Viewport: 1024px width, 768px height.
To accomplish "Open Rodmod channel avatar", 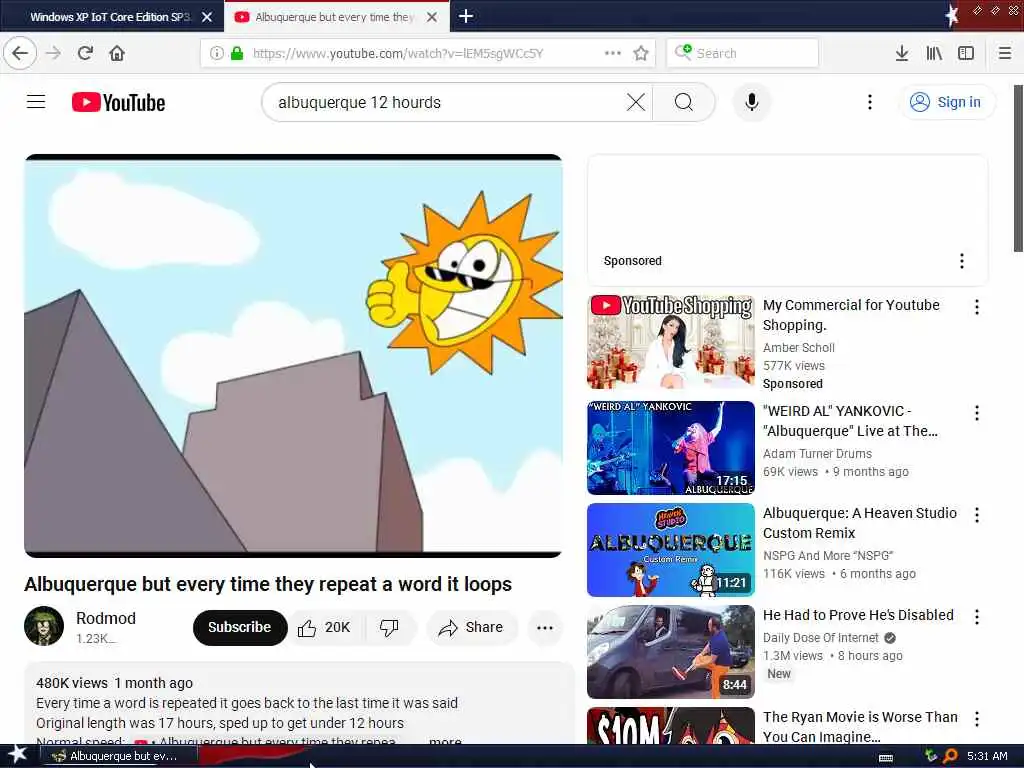I will coord(44,626).
